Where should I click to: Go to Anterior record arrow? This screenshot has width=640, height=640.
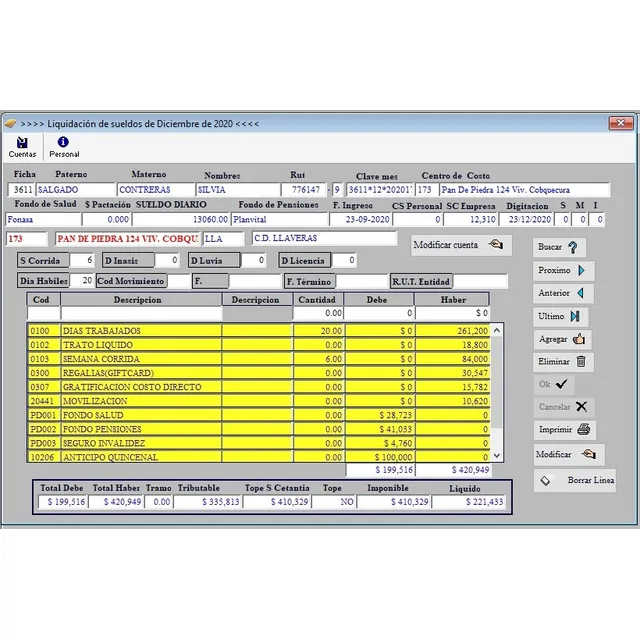click(x=563, y=293)
